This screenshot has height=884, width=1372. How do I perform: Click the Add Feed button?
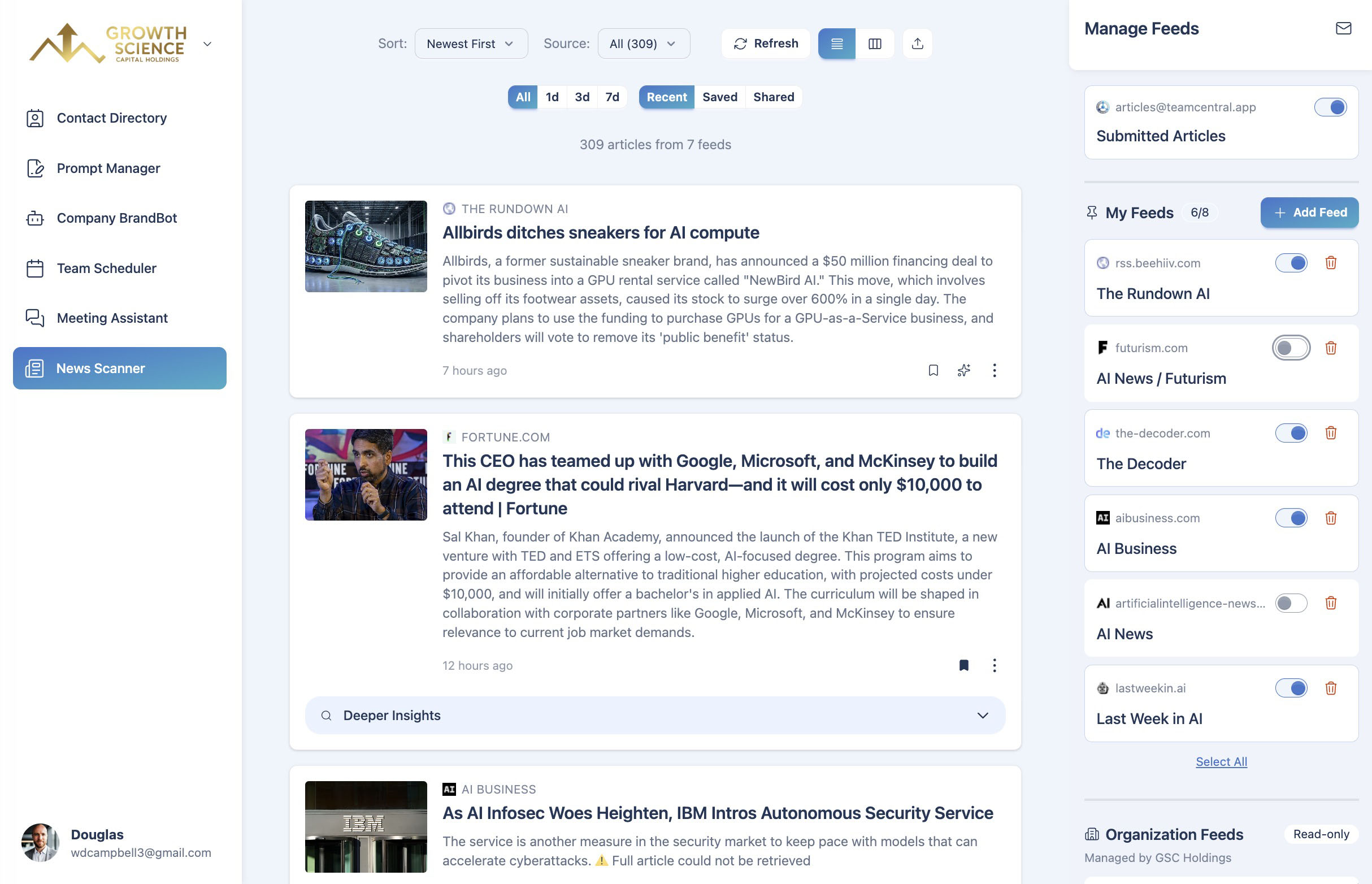1309,213
